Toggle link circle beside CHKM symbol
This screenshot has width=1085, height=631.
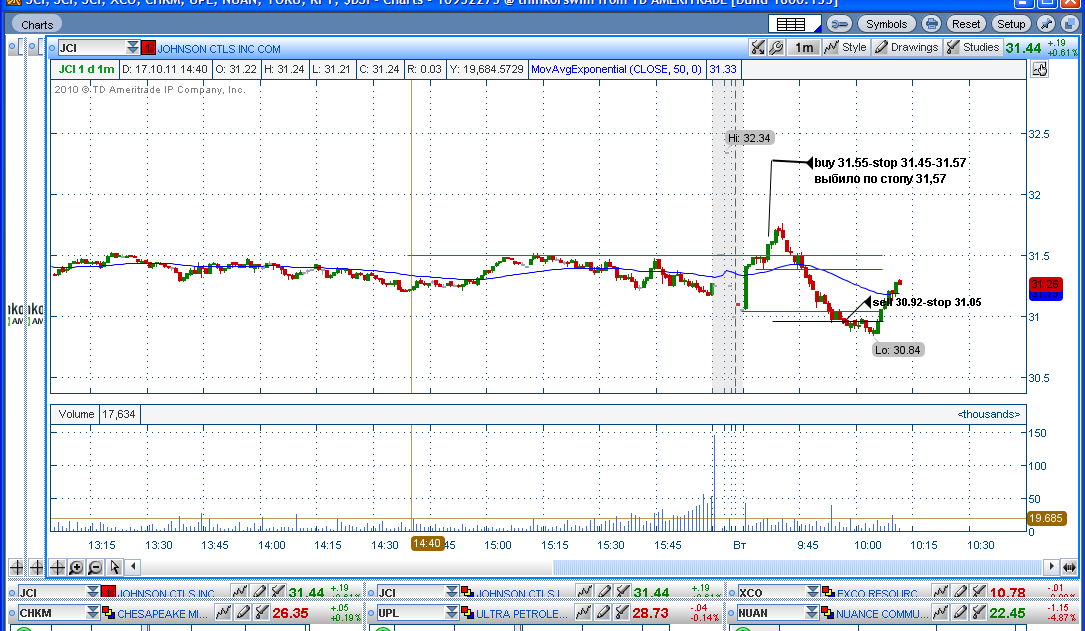point(12,614)
